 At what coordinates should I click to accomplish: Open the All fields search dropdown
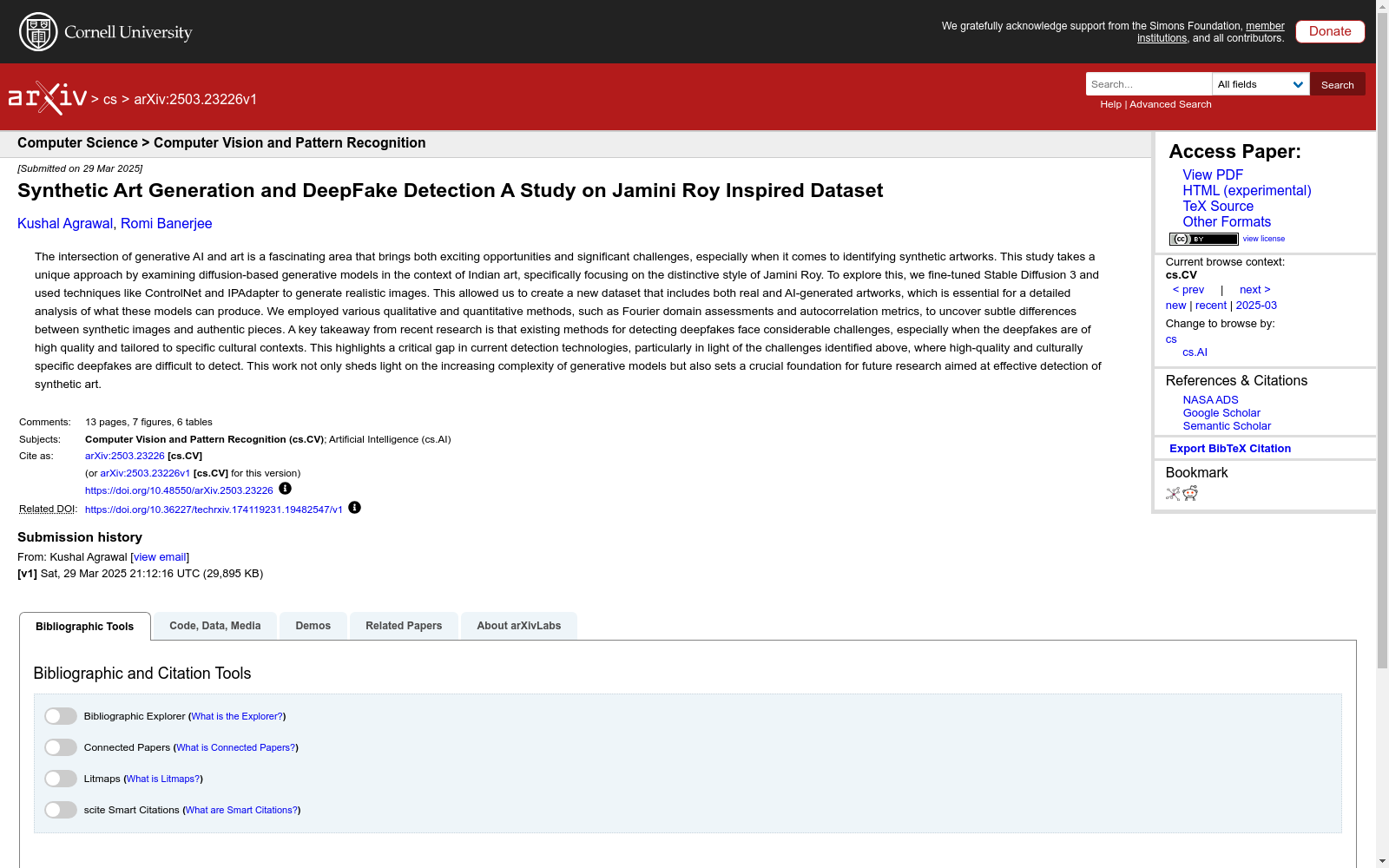click(x=1261, y=84)
